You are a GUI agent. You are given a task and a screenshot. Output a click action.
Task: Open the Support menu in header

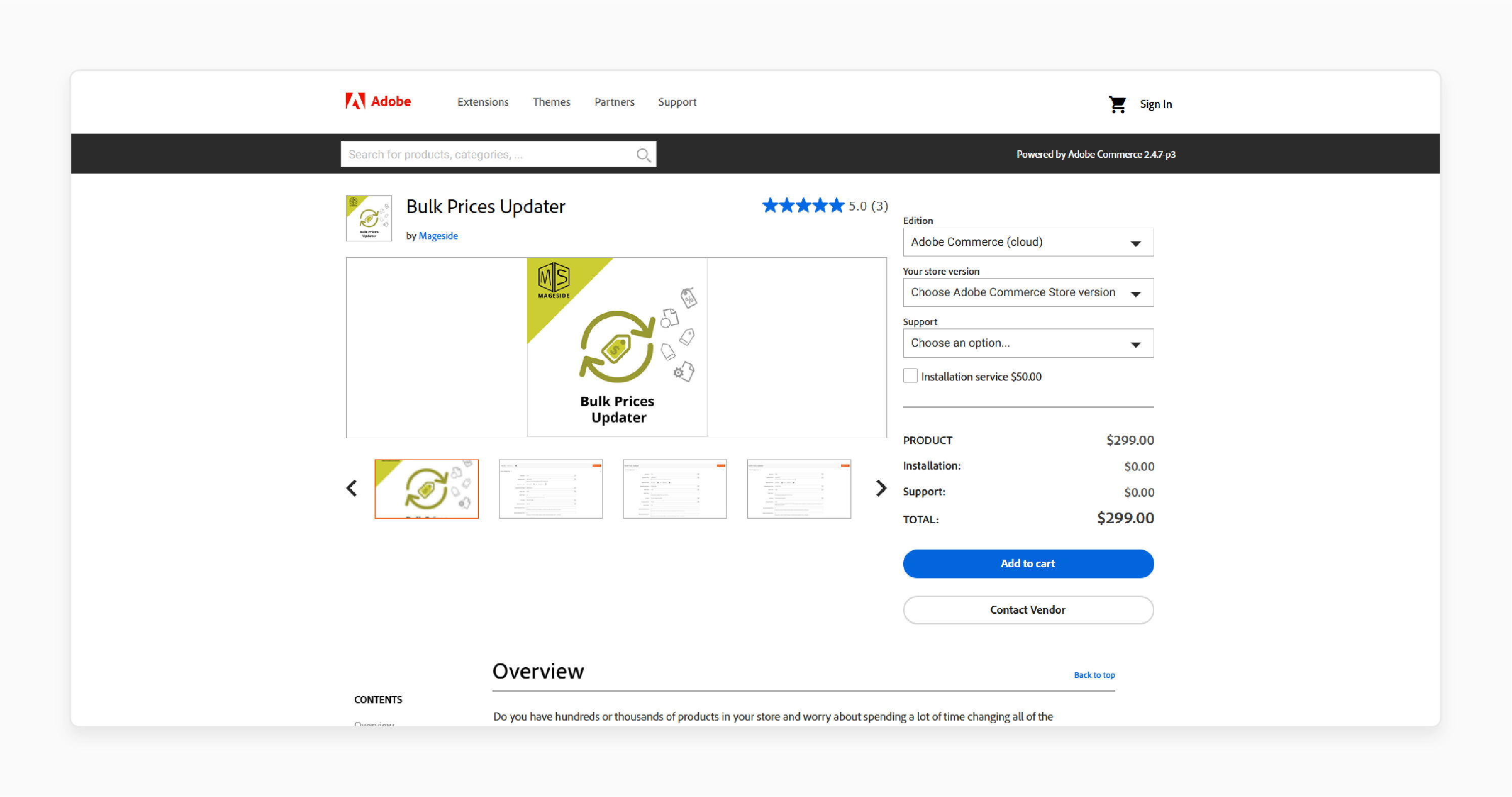(x=677, y=102)
